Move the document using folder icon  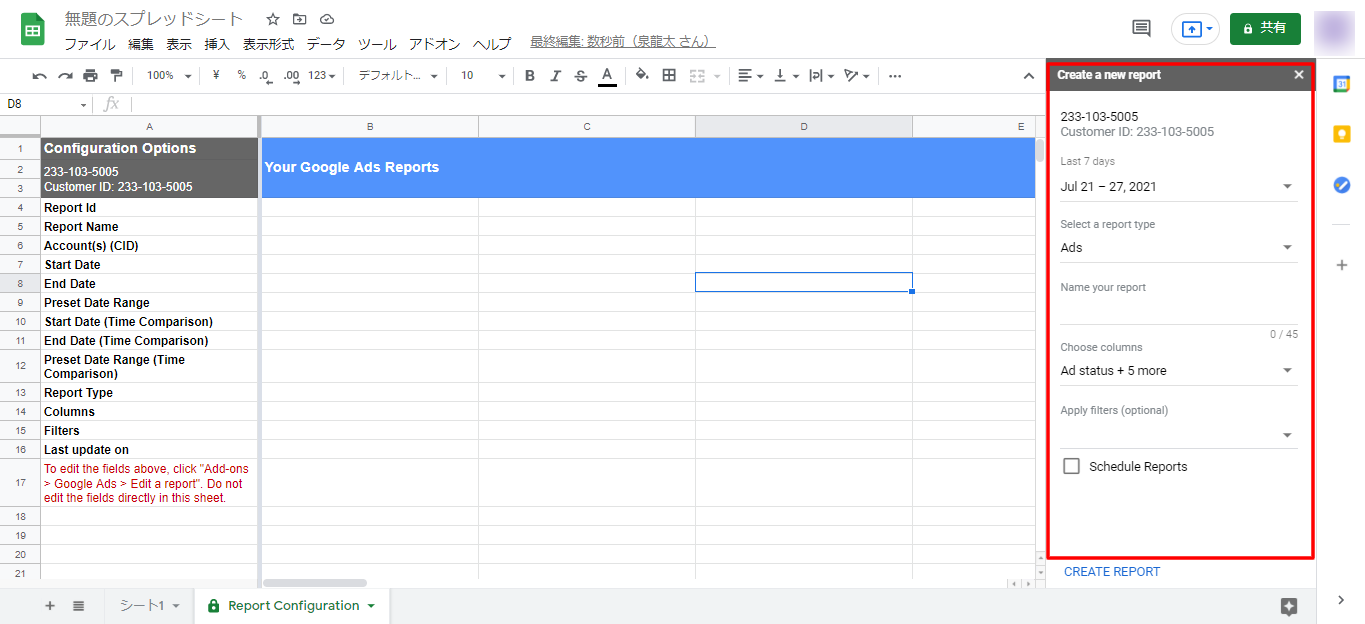(300, 19)
